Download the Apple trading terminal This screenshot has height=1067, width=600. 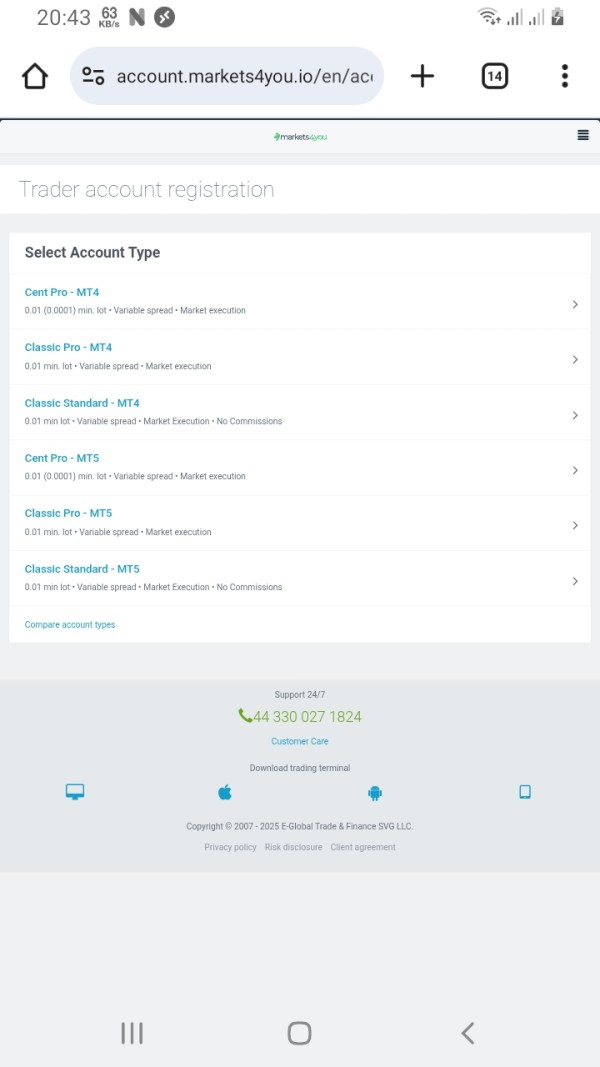point(224,792)
